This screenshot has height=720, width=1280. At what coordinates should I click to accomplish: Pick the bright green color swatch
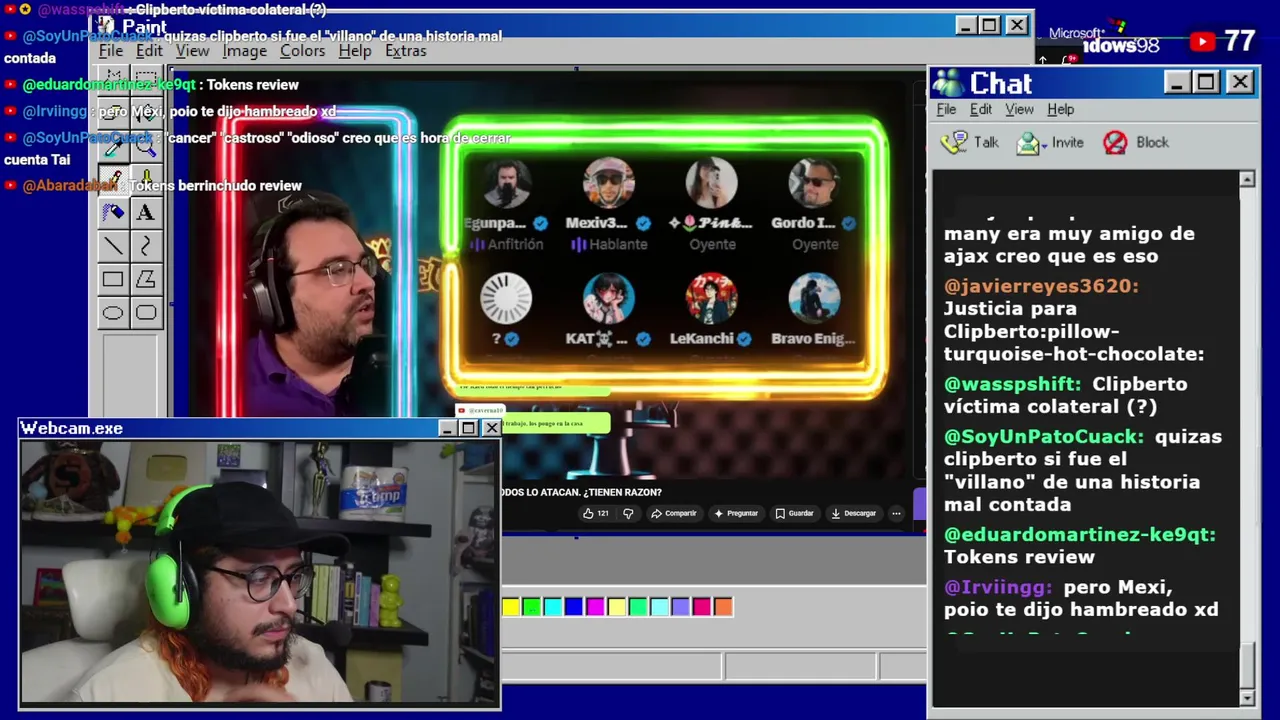point(531,606)
